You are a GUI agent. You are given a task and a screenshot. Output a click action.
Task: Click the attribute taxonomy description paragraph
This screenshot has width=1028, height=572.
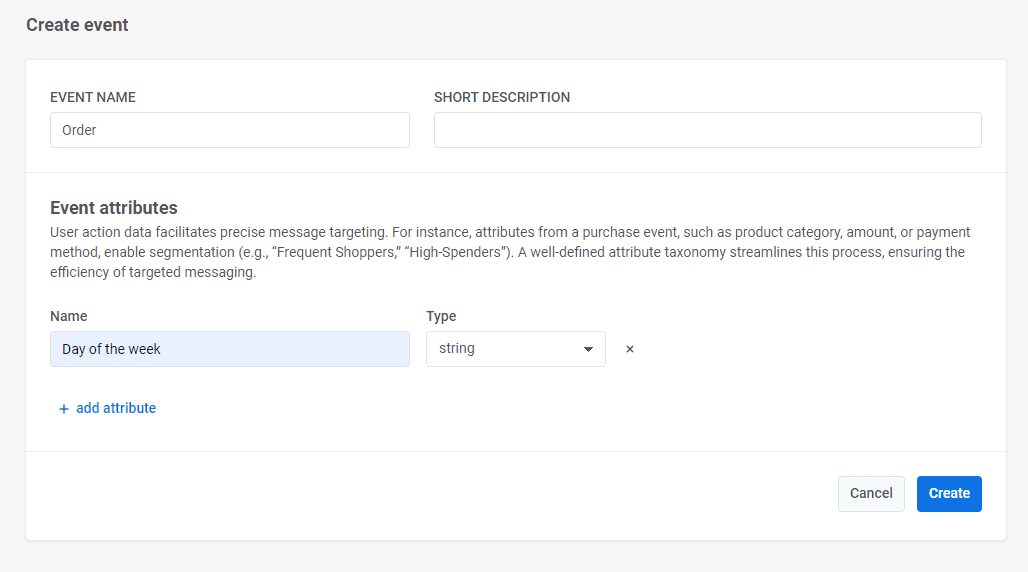510,252
